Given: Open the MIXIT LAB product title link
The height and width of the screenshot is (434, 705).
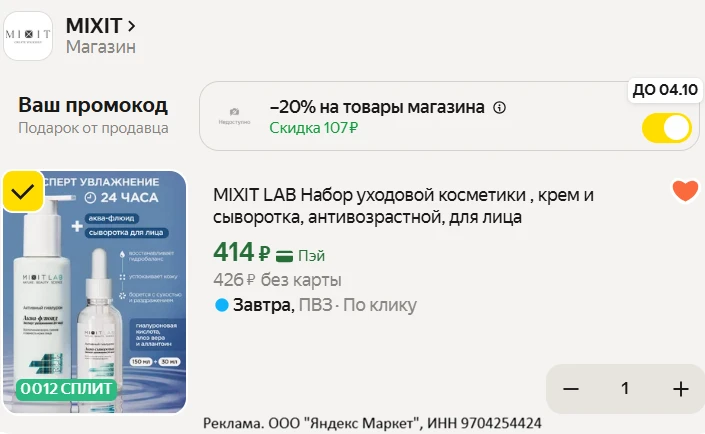Looking at the screenshot, I should tap(403, 206).
